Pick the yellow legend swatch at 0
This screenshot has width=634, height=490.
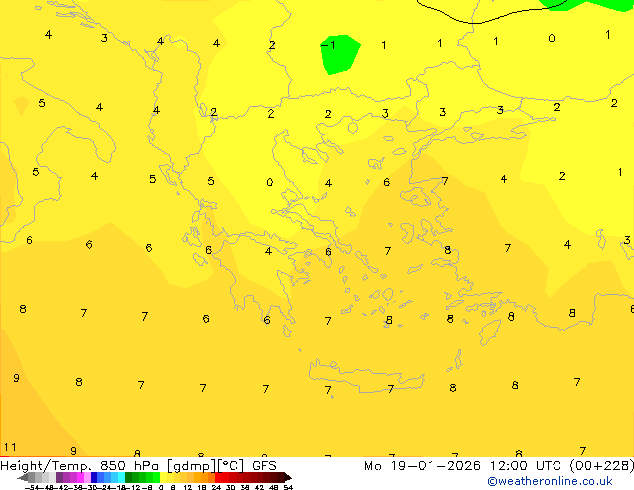coord(164,477)
